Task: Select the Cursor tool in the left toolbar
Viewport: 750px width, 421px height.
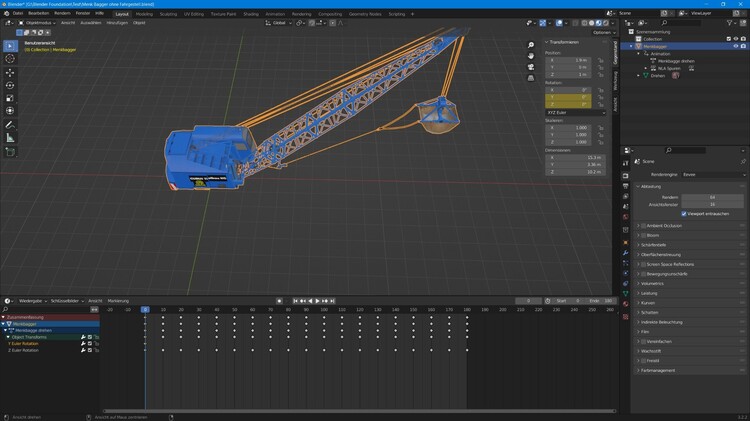Action: [10, 59]
